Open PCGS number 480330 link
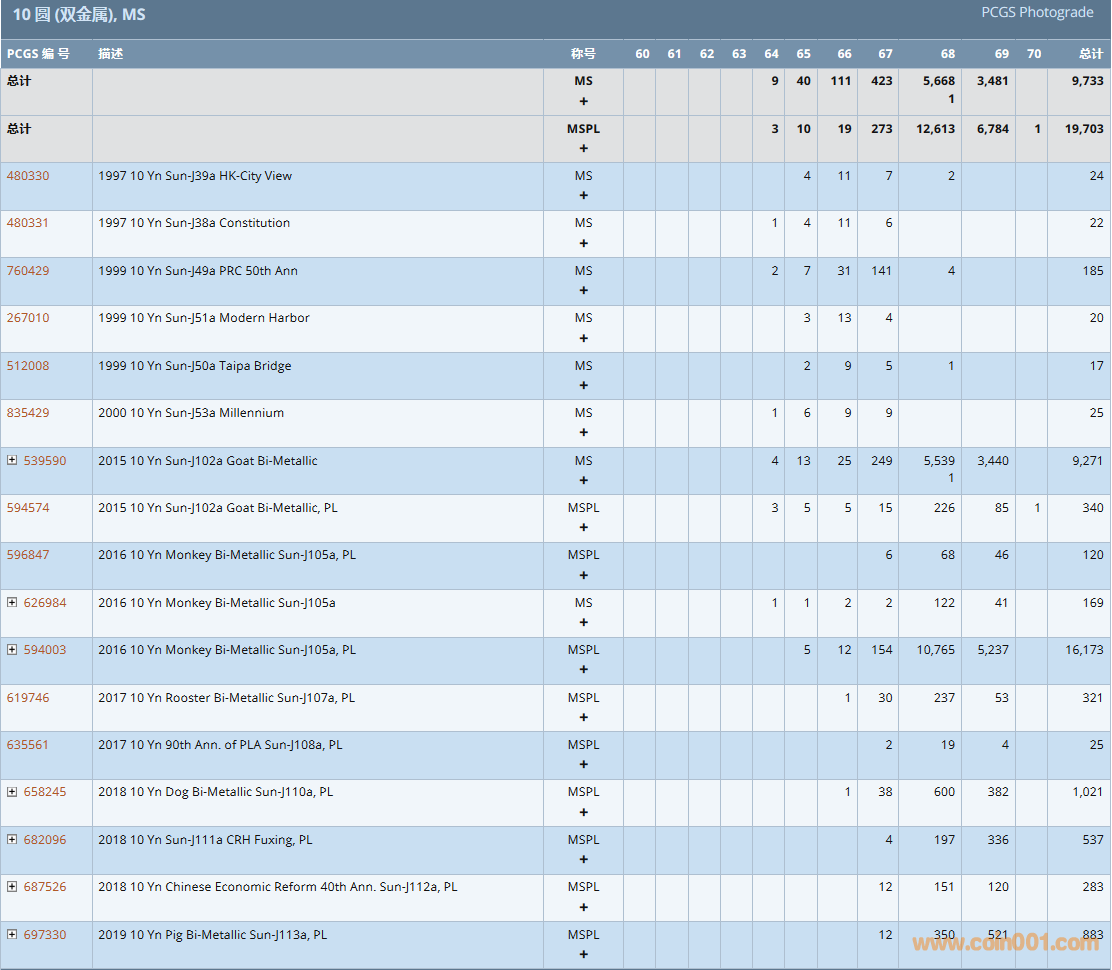 tap(28, 176)
